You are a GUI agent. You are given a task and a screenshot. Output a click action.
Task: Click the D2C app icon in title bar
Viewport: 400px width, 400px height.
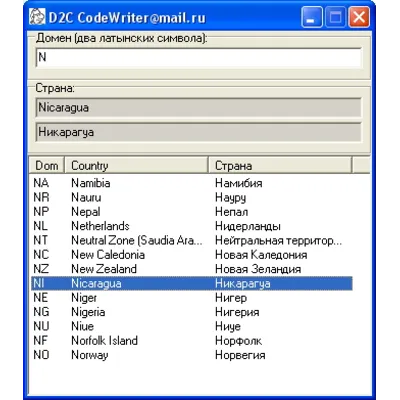click(37, 17)
